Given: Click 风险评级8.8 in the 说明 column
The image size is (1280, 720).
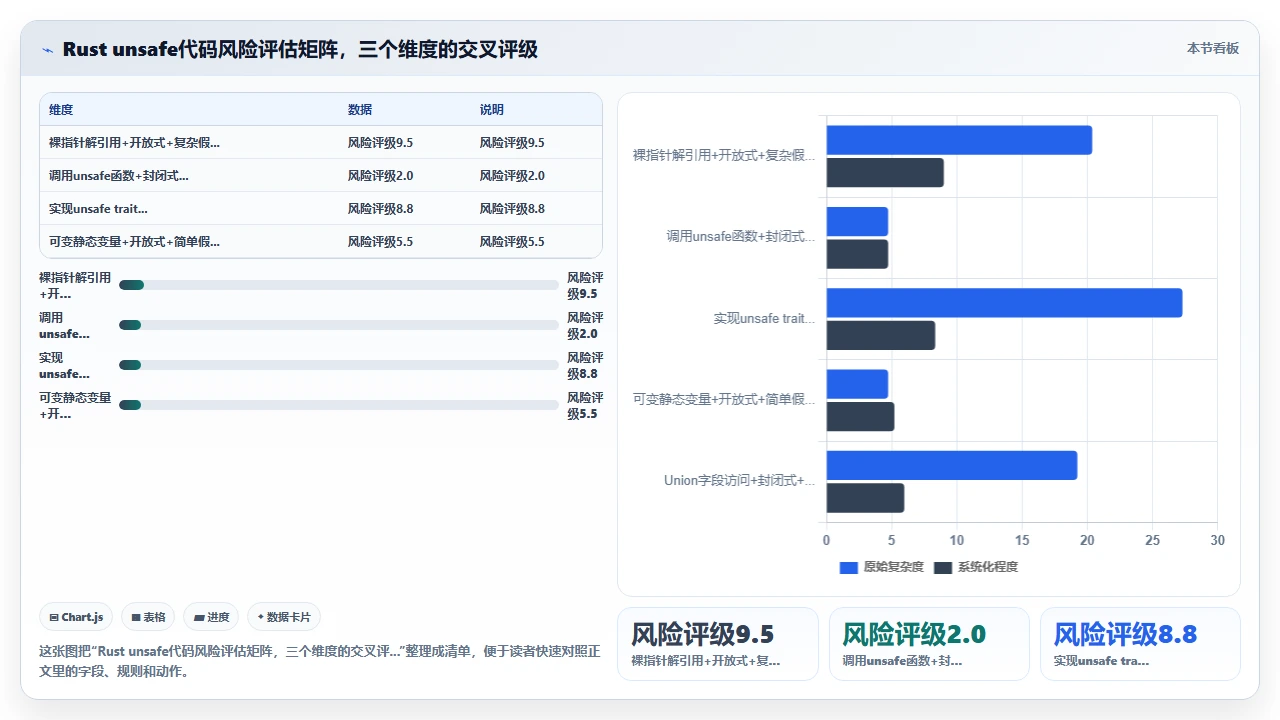Looking at the screenshot, I should pyautogui.click(x=512, y=209).
